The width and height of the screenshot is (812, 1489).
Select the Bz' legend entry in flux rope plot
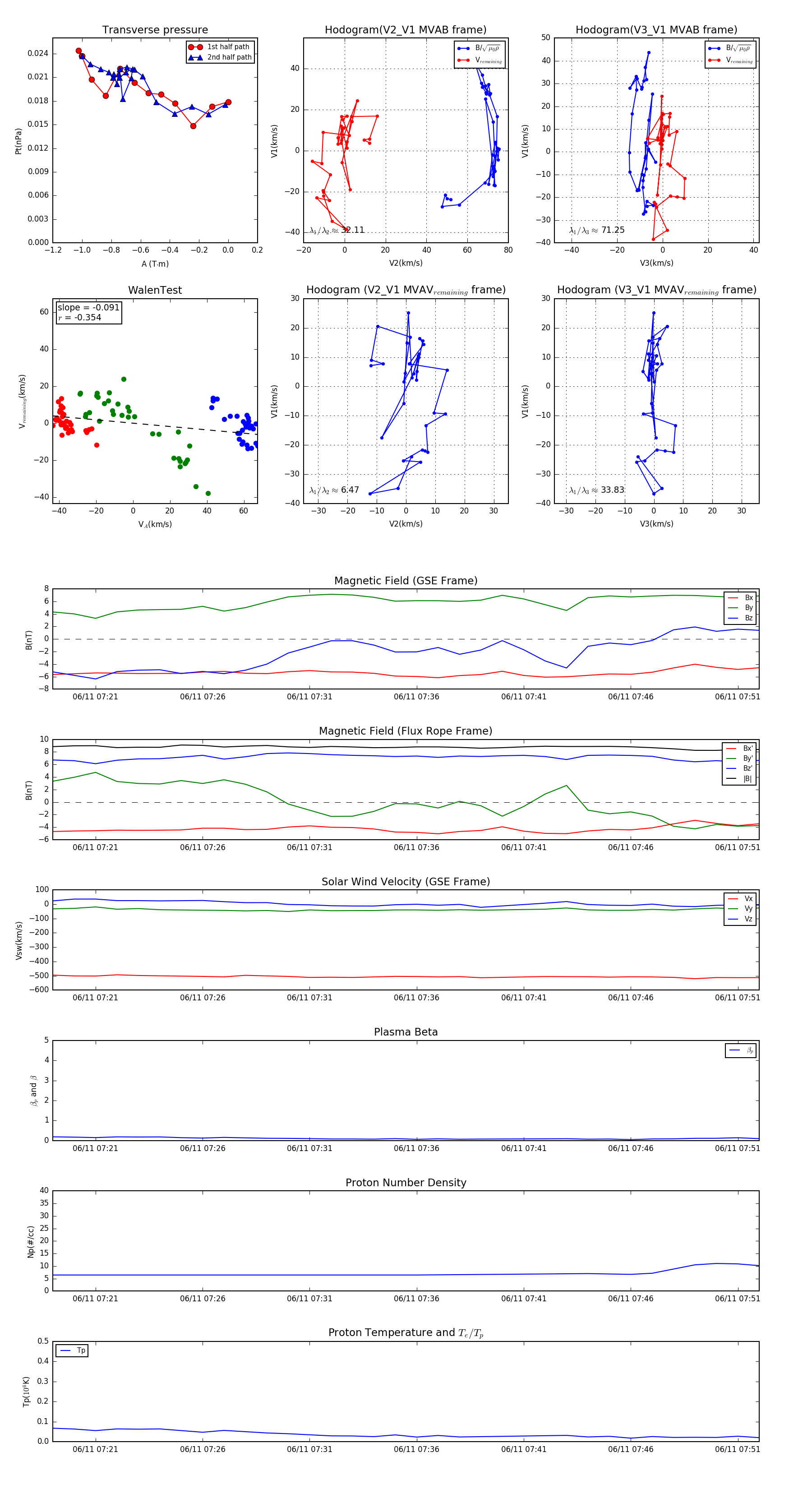click(x=739, y=768)
